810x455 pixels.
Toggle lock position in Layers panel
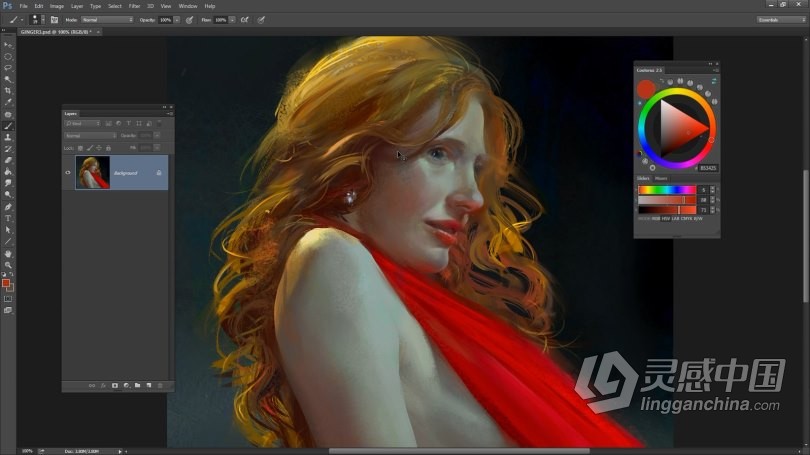(99, 148)
